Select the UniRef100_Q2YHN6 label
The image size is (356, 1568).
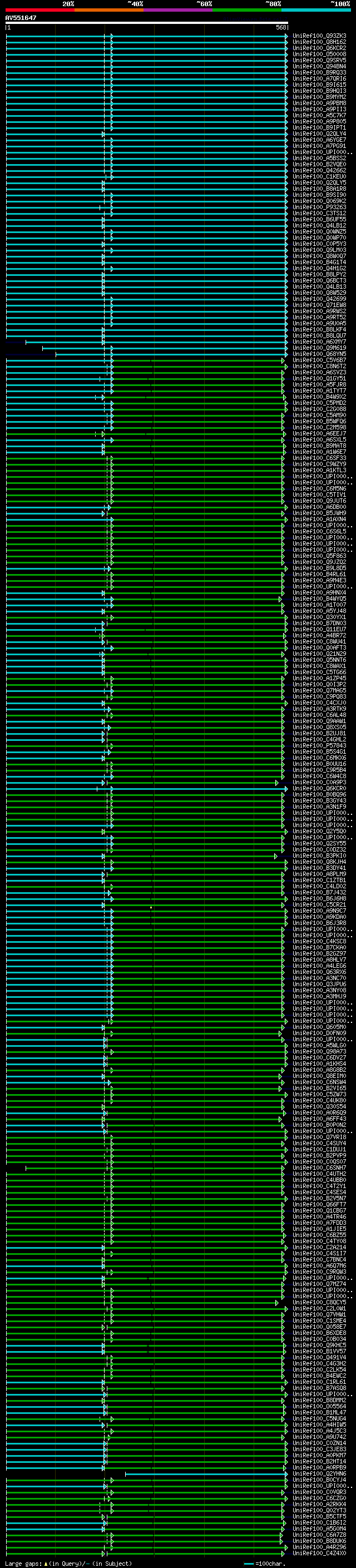(x=319, y=1474)
